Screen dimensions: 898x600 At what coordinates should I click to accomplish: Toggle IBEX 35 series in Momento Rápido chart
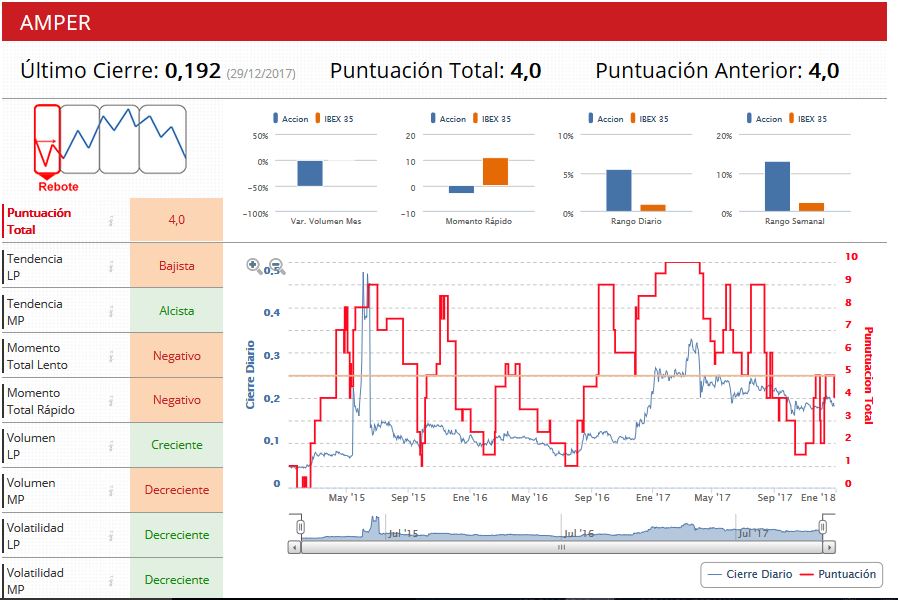click(492, 119)
